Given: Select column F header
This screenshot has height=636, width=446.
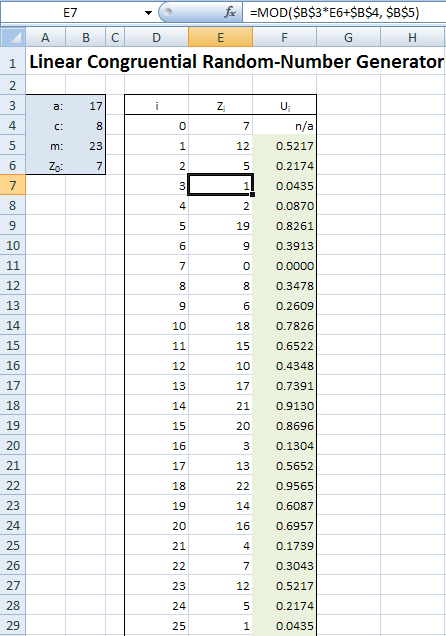Looking at the screenshot, I should pyautogui.click(x=285, y=38).
